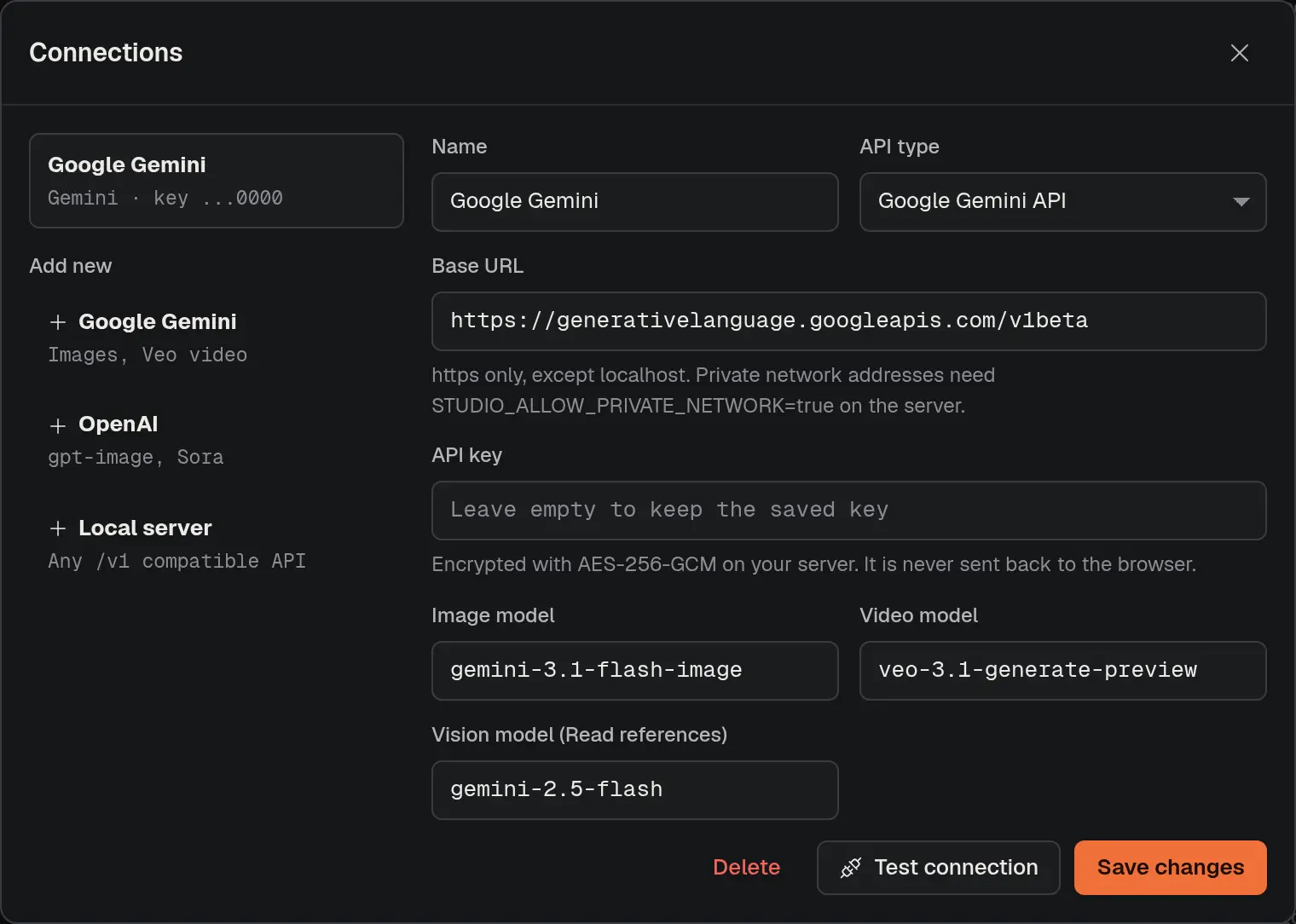Click the Base URL field

849,321
